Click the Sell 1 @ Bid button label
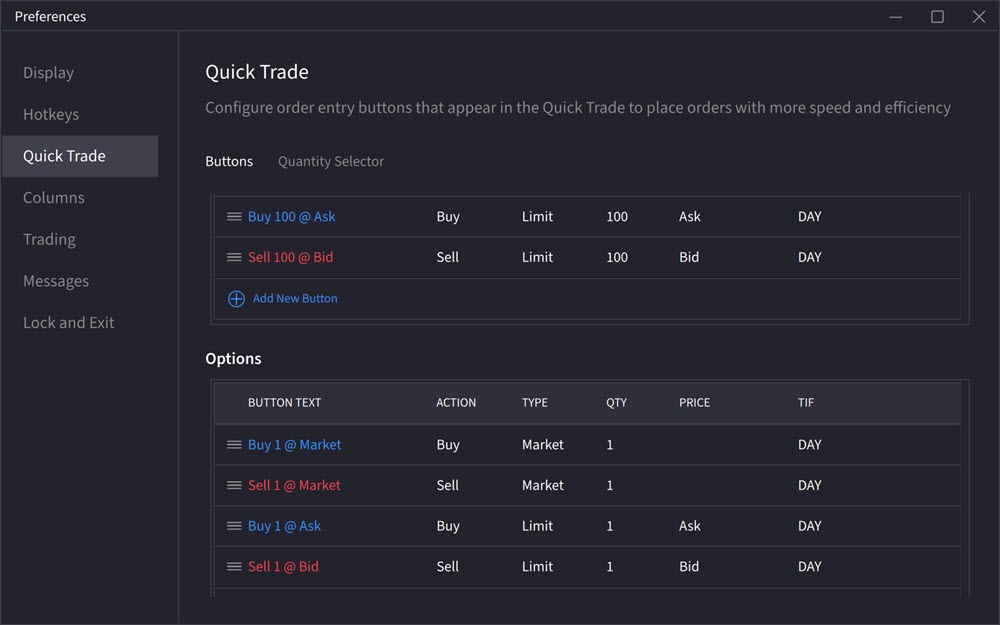Screen dimensions: 1000x625 pyautogui.click(x=284, y=566)
